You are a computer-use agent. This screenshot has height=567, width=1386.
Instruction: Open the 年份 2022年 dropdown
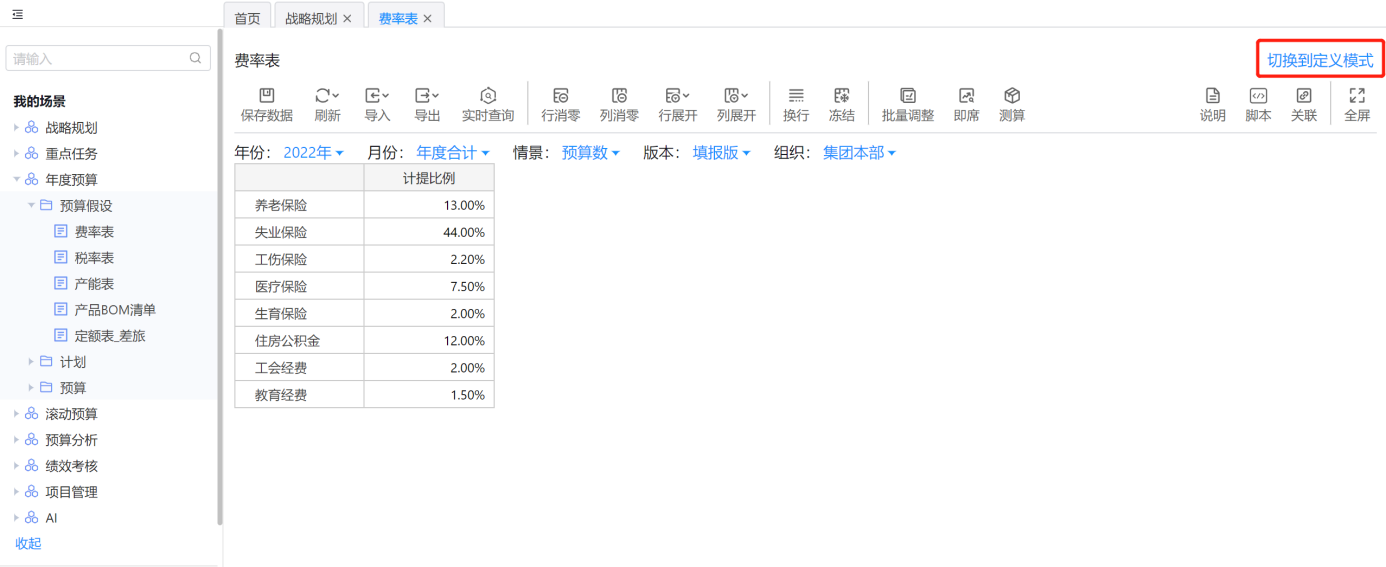(x=313, y=153)
